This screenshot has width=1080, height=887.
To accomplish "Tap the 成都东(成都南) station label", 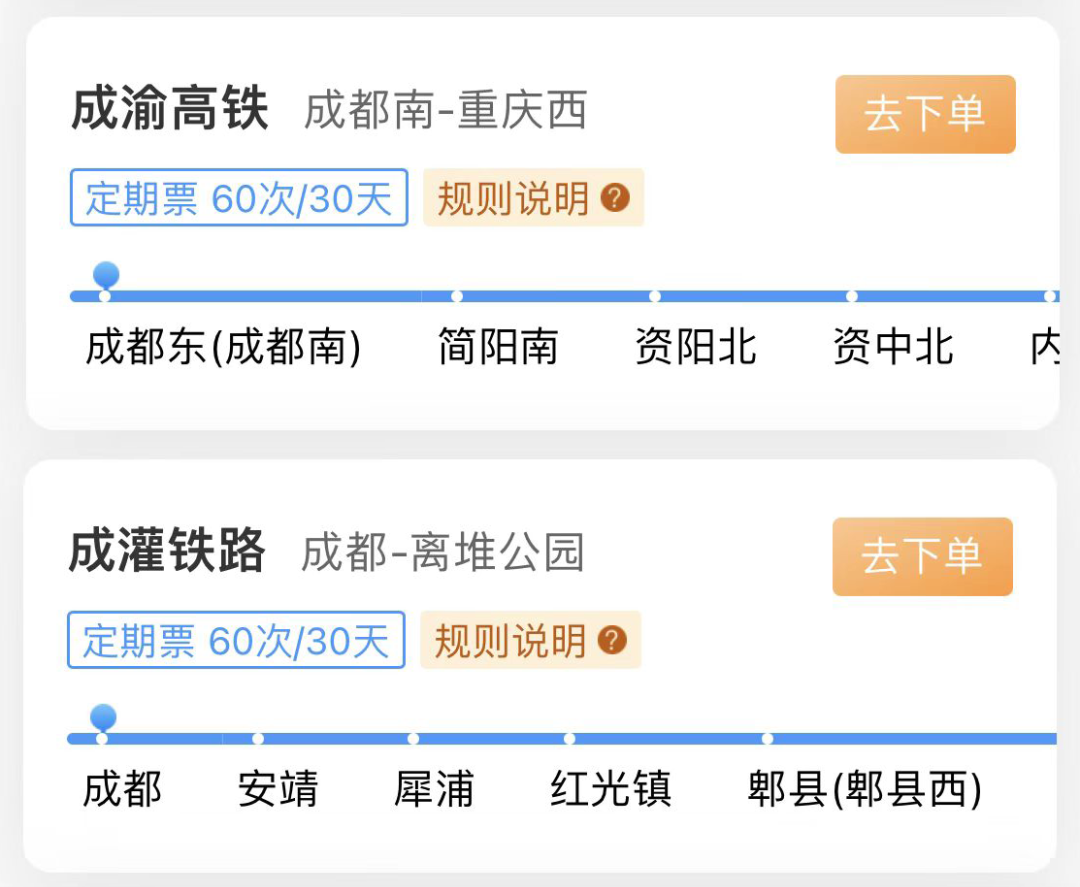I will click(223, 348).
